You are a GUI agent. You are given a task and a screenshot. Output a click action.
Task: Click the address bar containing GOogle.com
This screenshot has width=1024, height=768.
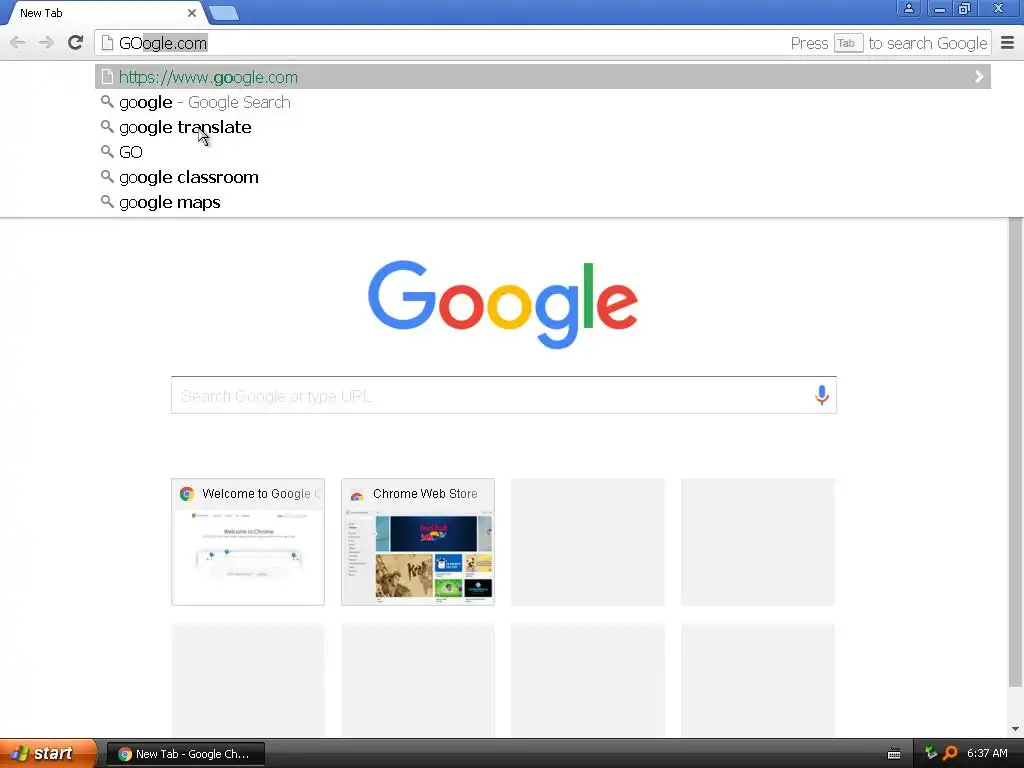point(542,43)
